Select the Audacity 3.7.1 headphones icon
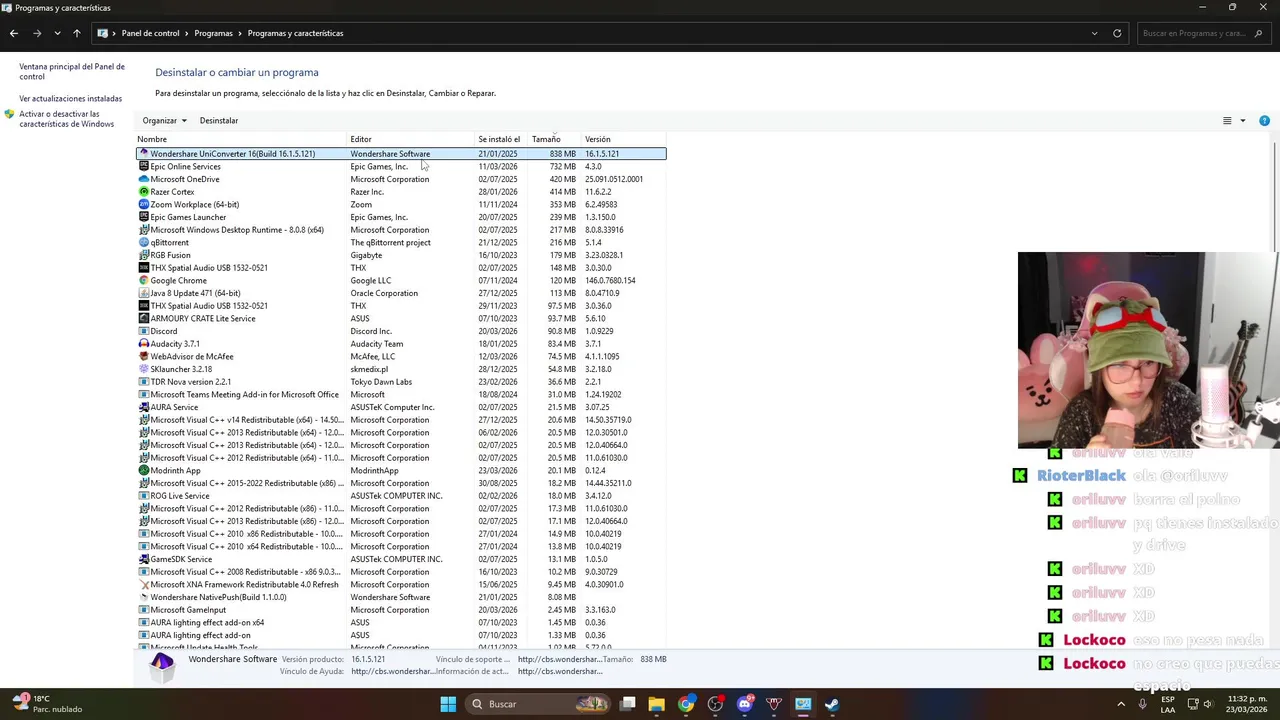1280x720 pixels. pyautogui.click(x=143, y=344)
